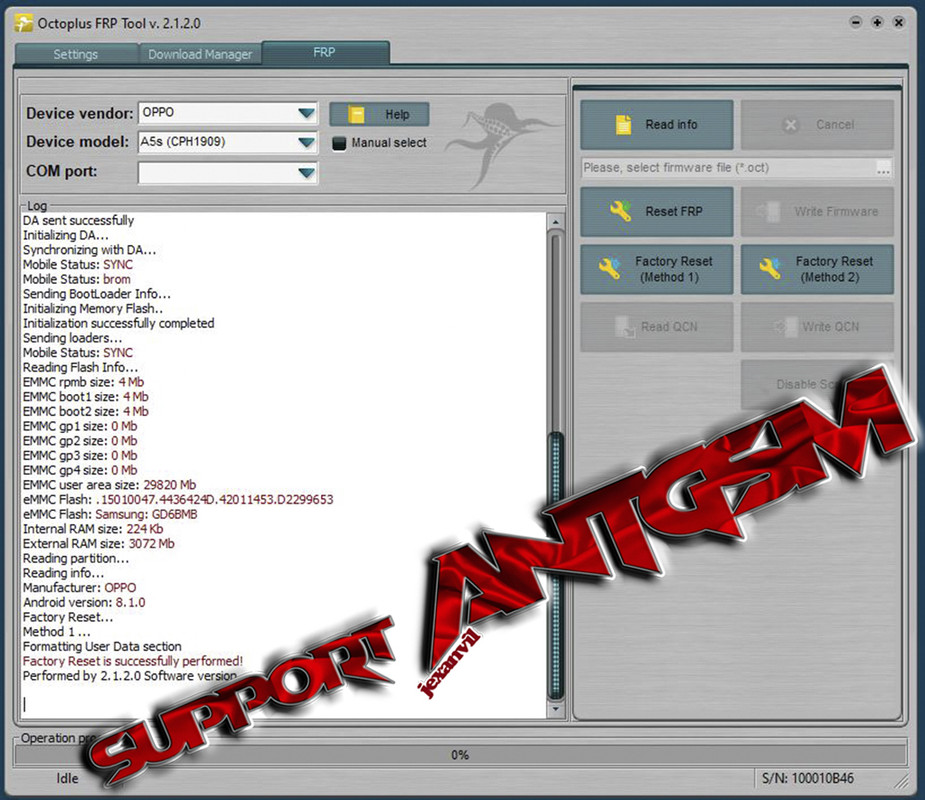This screenshot has height=800, width=925.
Task: Click log line 'Mobile Status: brom'
Action: pyautogui.click(x=77, y=279)
